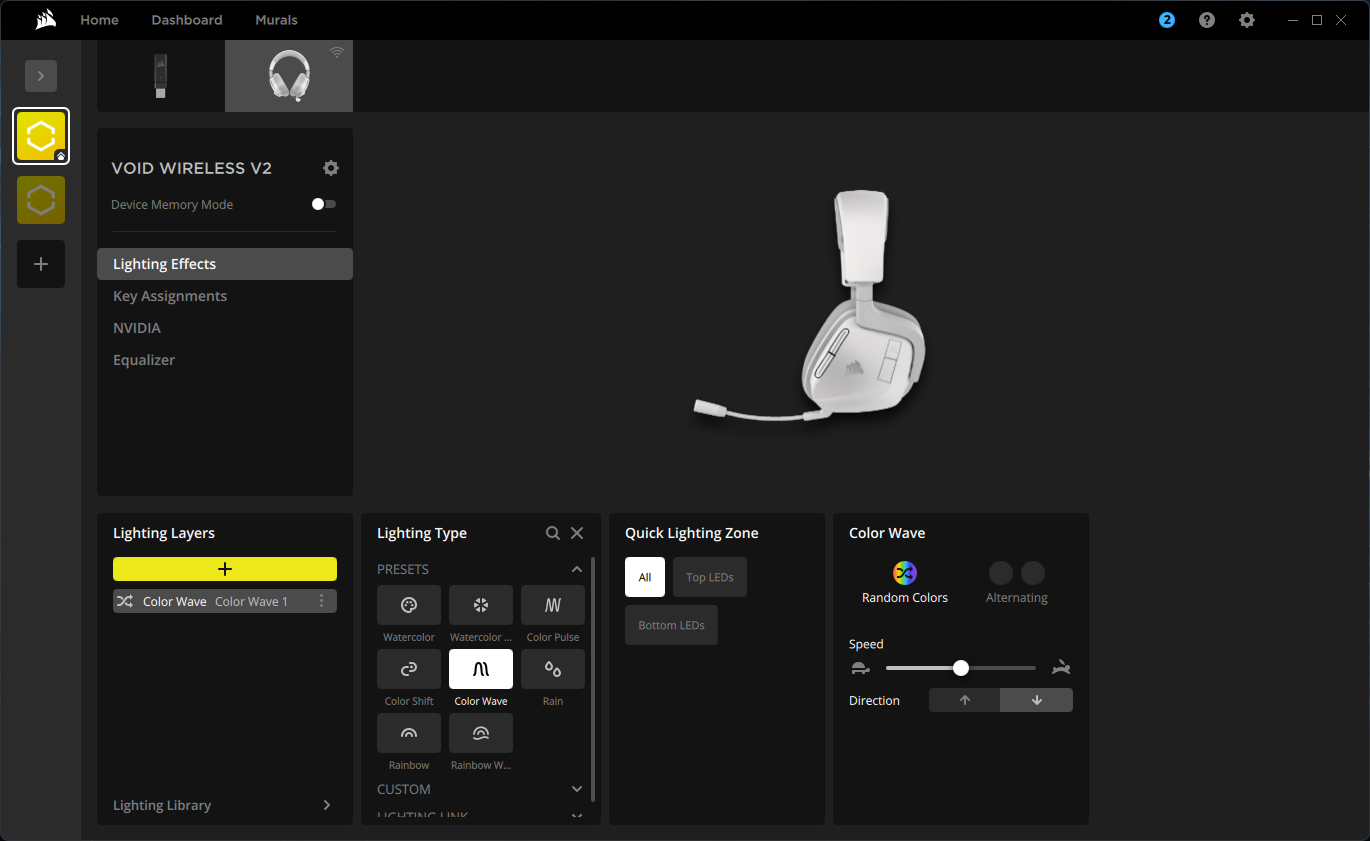Go to Home tab
Screen dimensions: 1370x841
coord(99,20)
